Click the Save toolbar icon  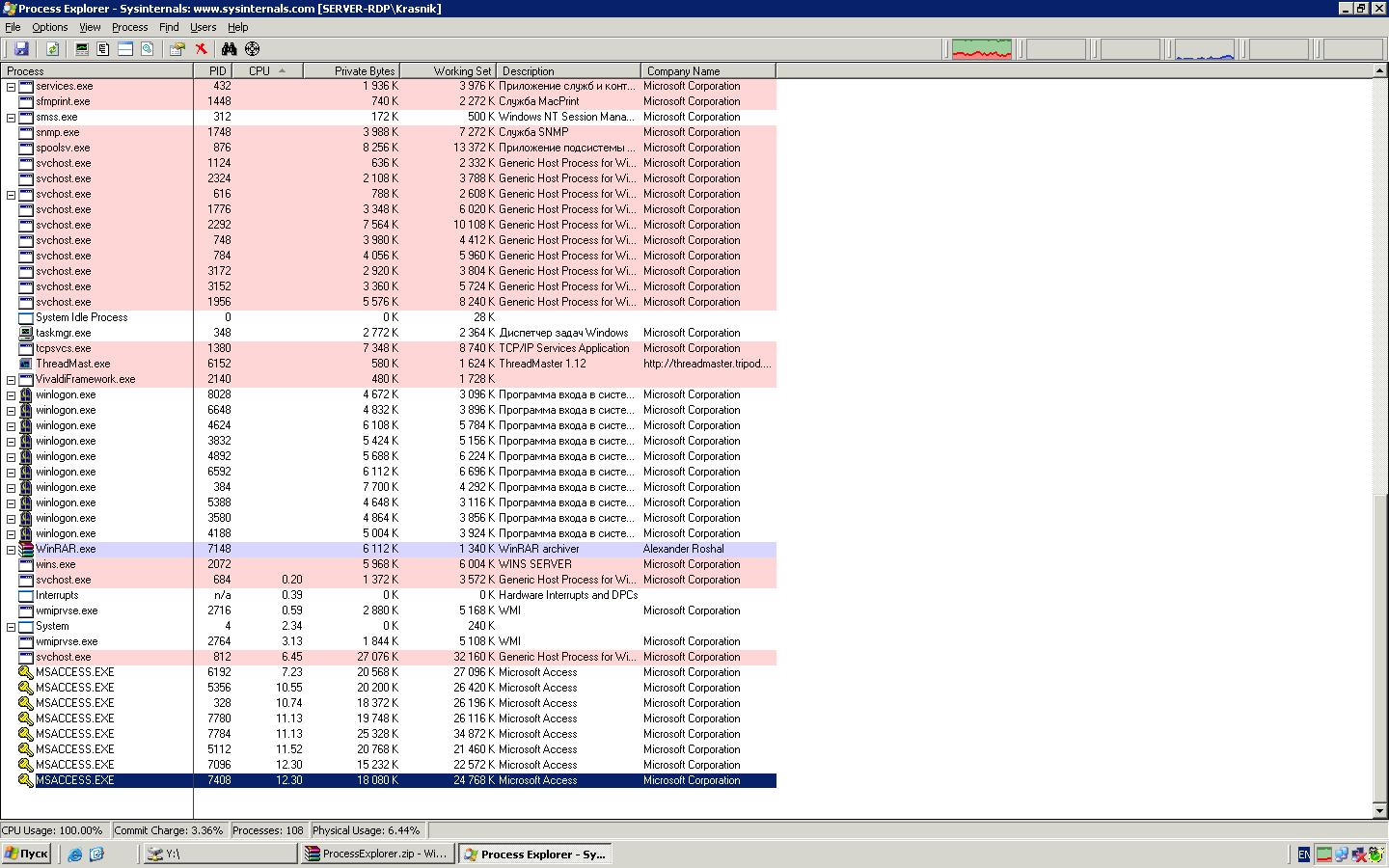pyautogui.click(x=21, y=49)
